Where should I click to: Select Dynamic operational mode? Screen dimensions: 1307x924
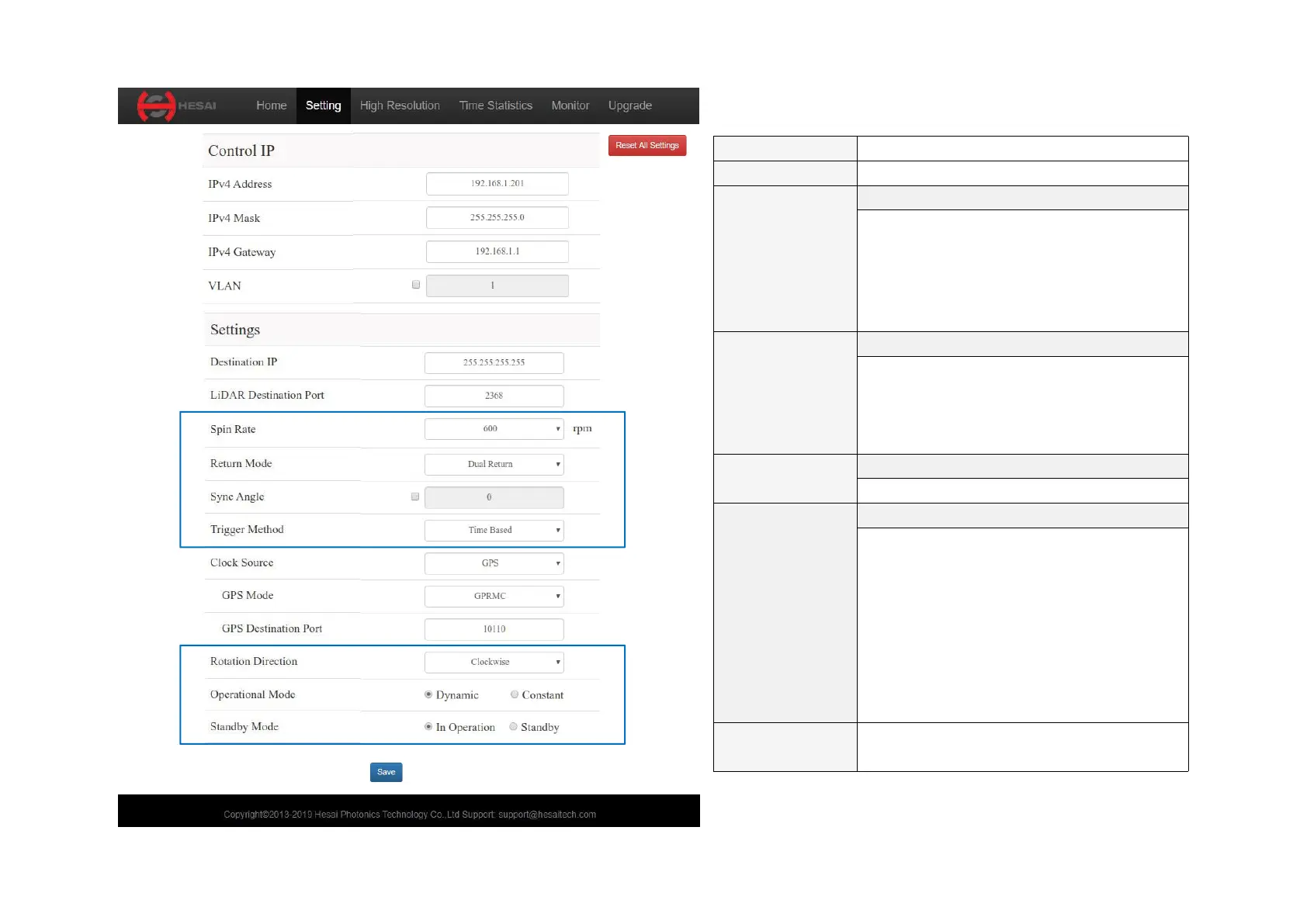428,694
